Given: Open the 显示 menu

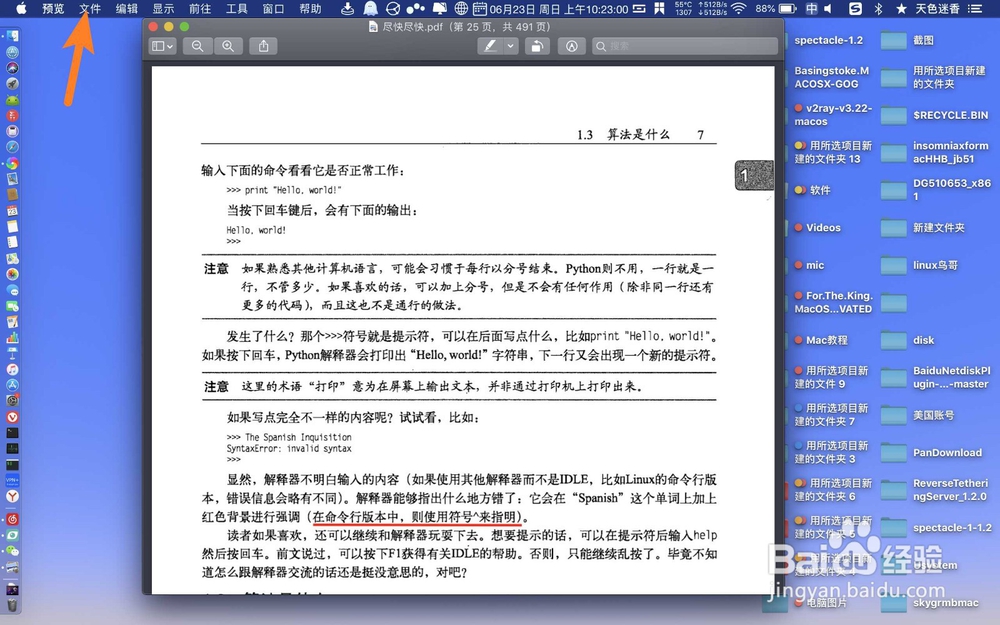Looking at the screenshot, I should [163, 8].
